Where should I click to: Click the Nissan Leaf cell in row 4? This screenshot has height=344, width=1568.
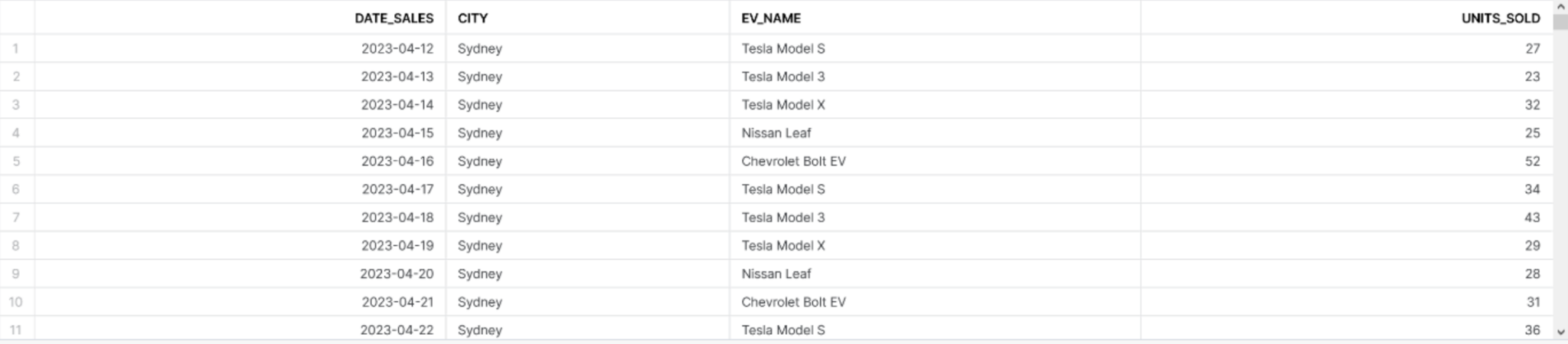[x=935, y=133]
